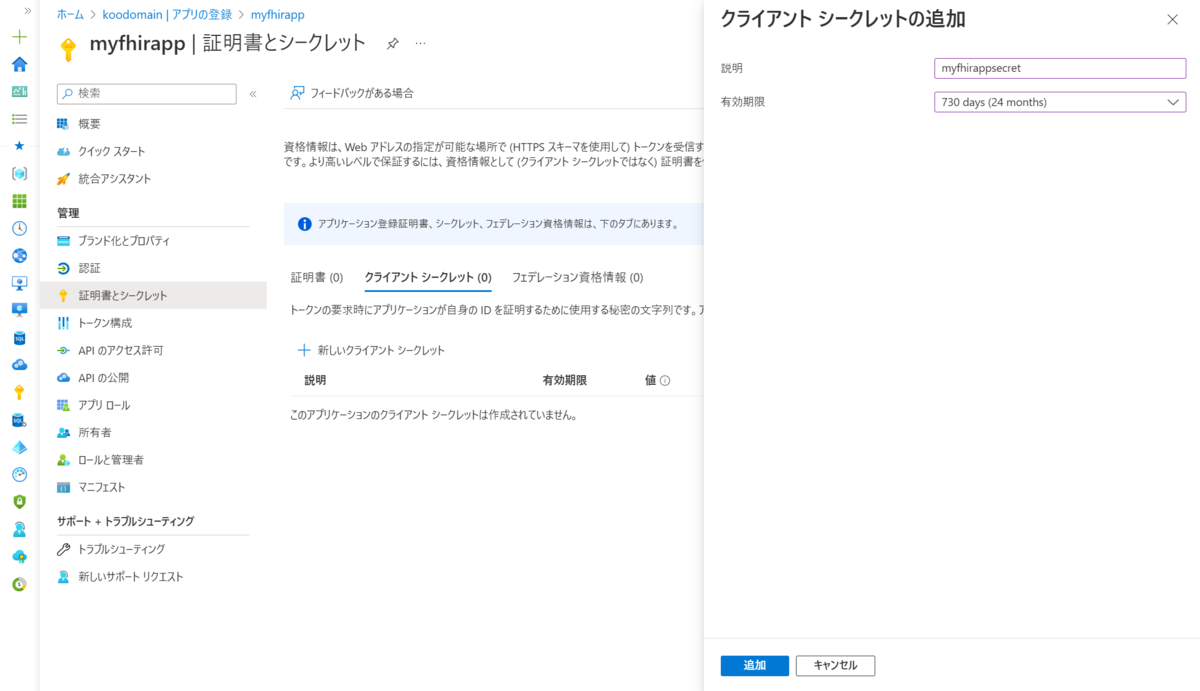Close the クライアント シークレットの追加 panel
This screenshot has width=1200, height=691.
[x=1172, y=19]
